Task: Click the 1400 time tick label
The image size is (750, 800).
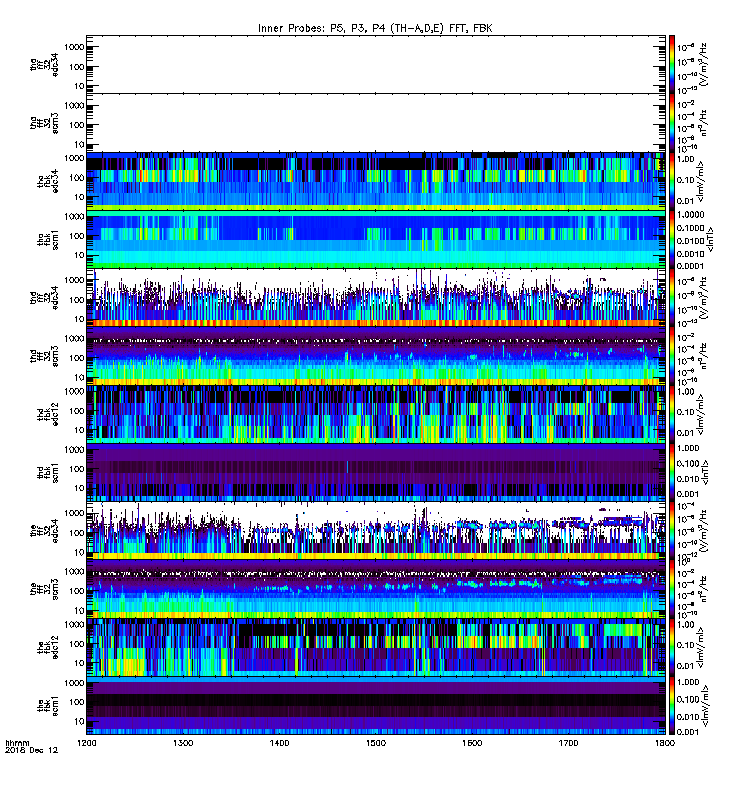Action: click(x=280, y=743)
